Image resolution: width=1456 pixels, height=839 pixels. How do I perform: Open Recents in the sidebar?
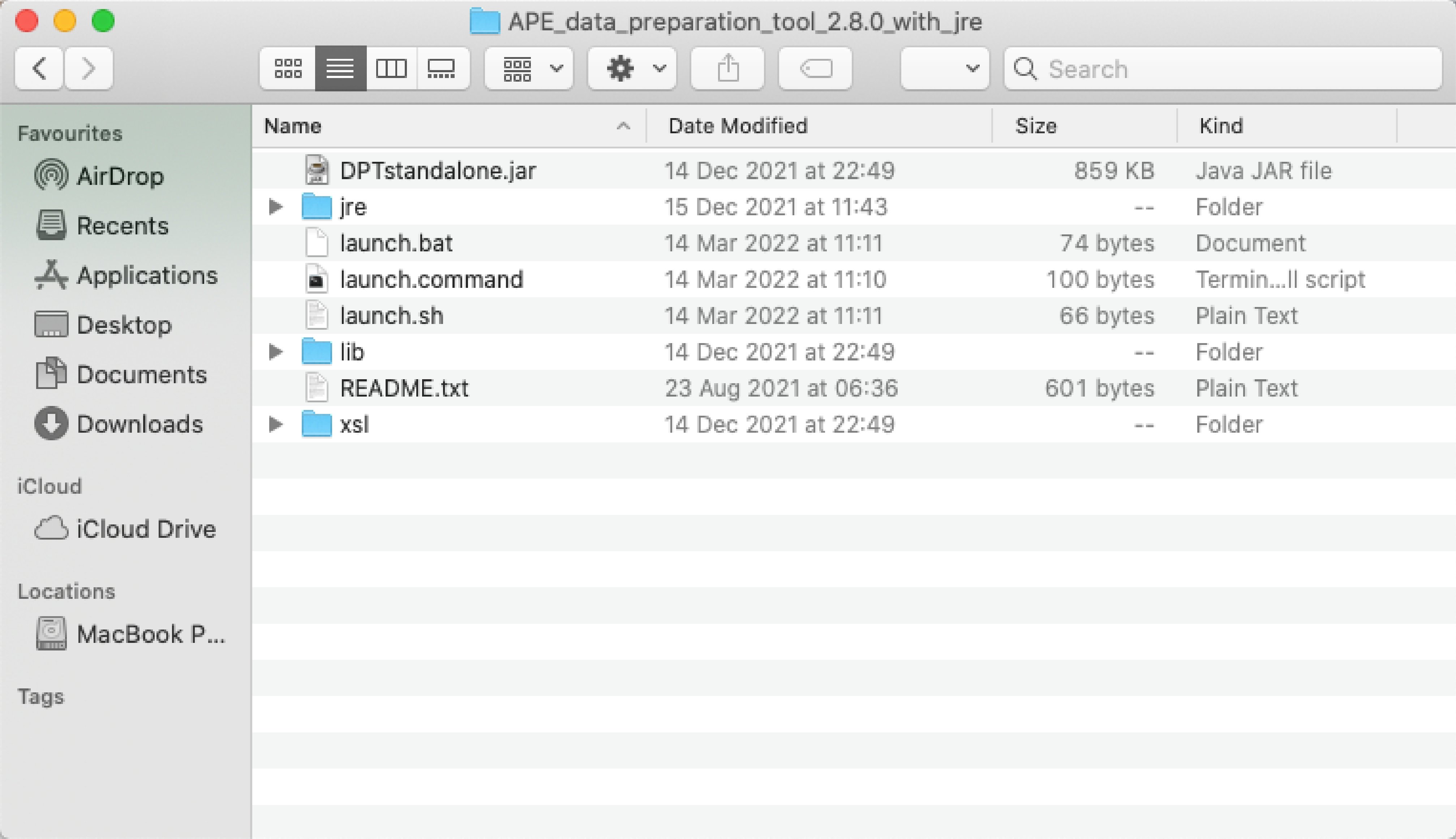pos(102,225)
